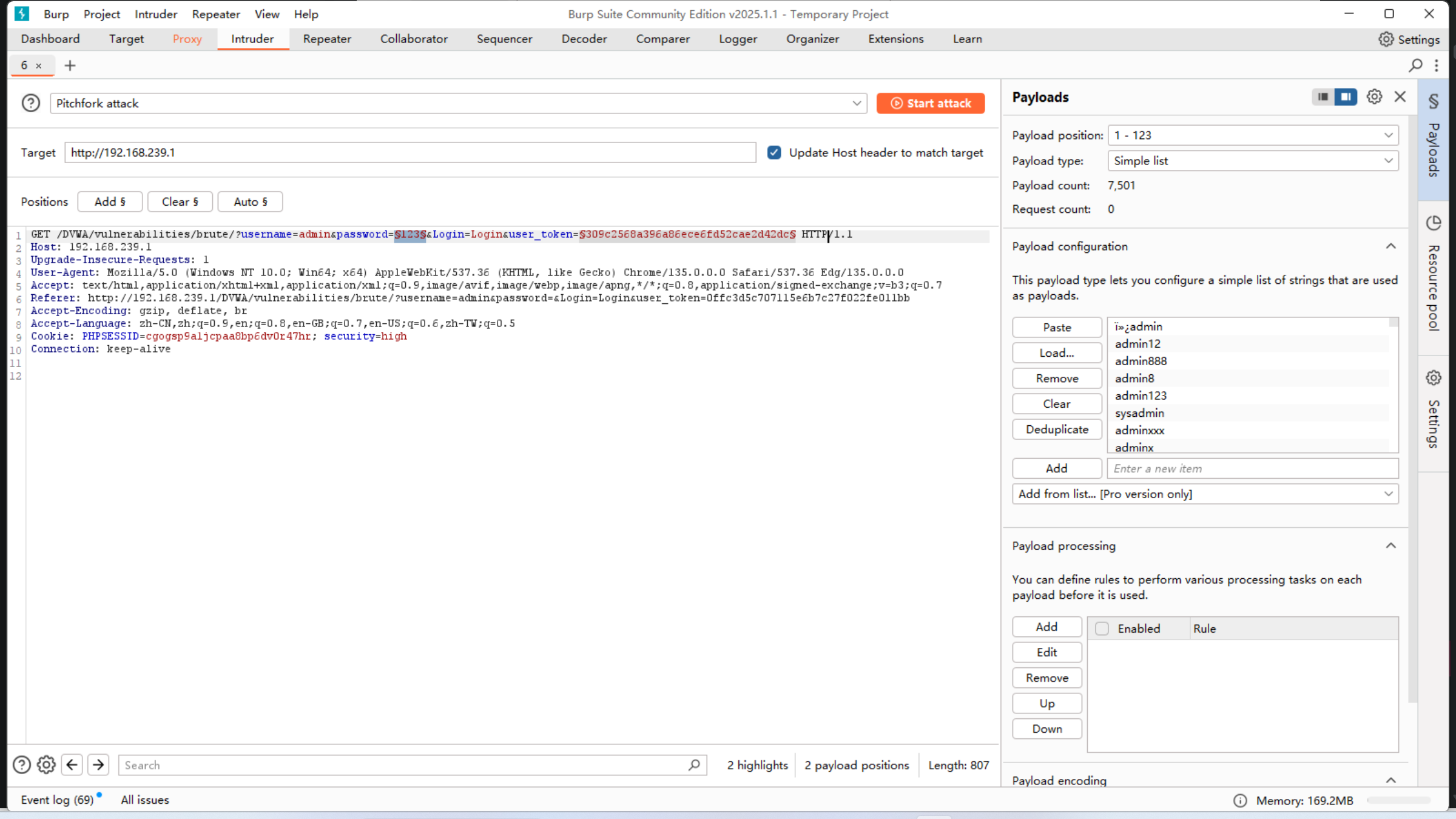Viewport: 1456px width, 819px height.
Task: Toggle Update Host header checkbox
Action: click(774, 153)
